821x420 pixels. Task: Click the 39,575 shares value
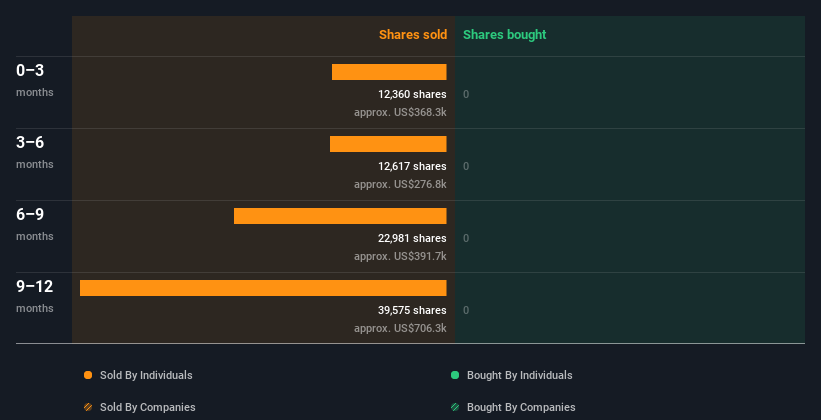[x=413, y=311]
